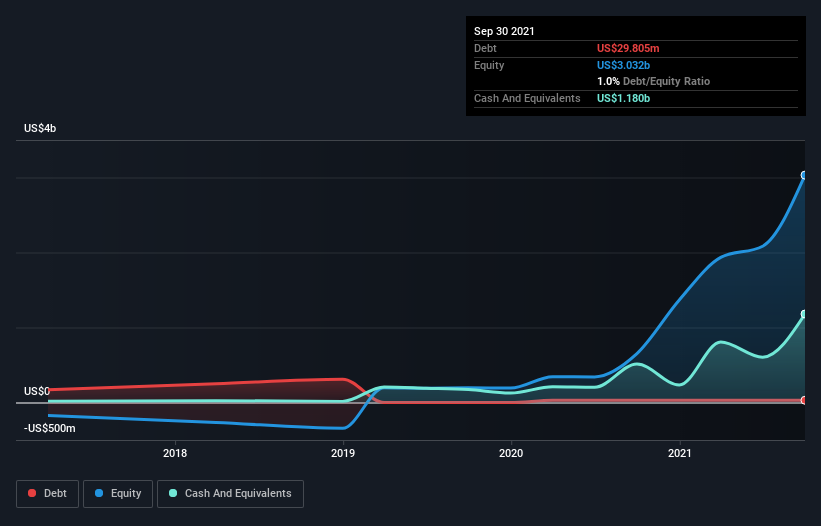Click the Debt endpoint marker on the chart
Viewport: 821px width, 526px height.
point(804,400)
